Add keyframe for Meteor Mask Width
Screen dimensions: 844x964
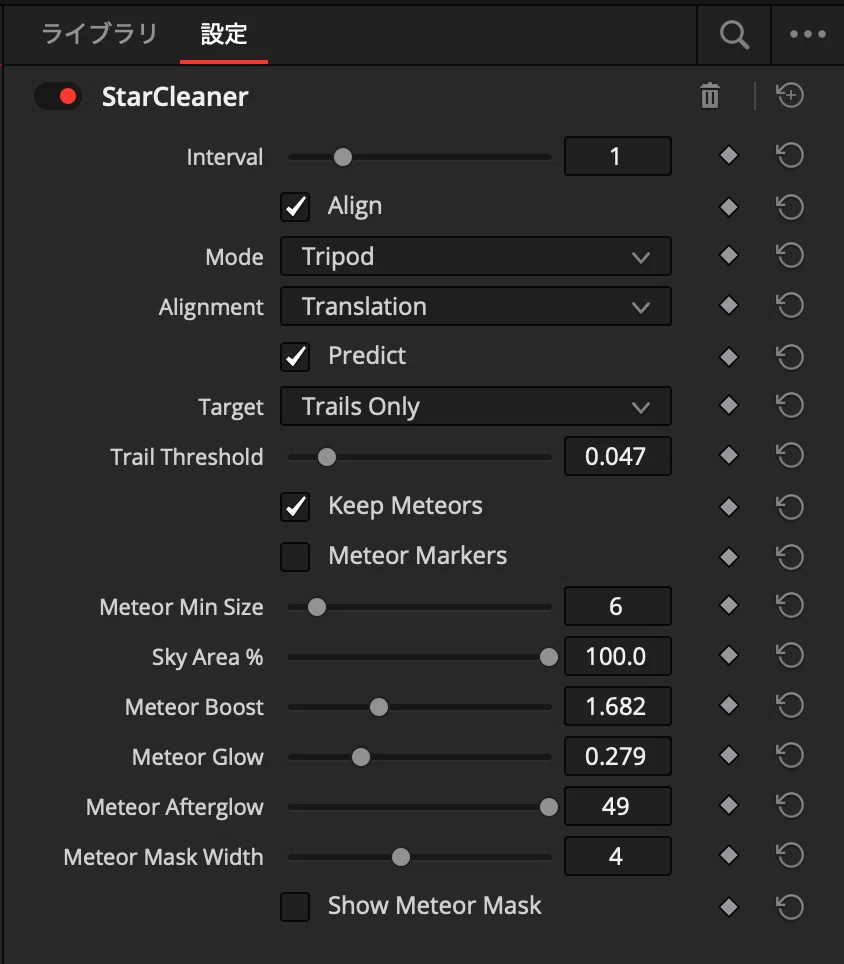pyautogui.click(x=729, y=855)
